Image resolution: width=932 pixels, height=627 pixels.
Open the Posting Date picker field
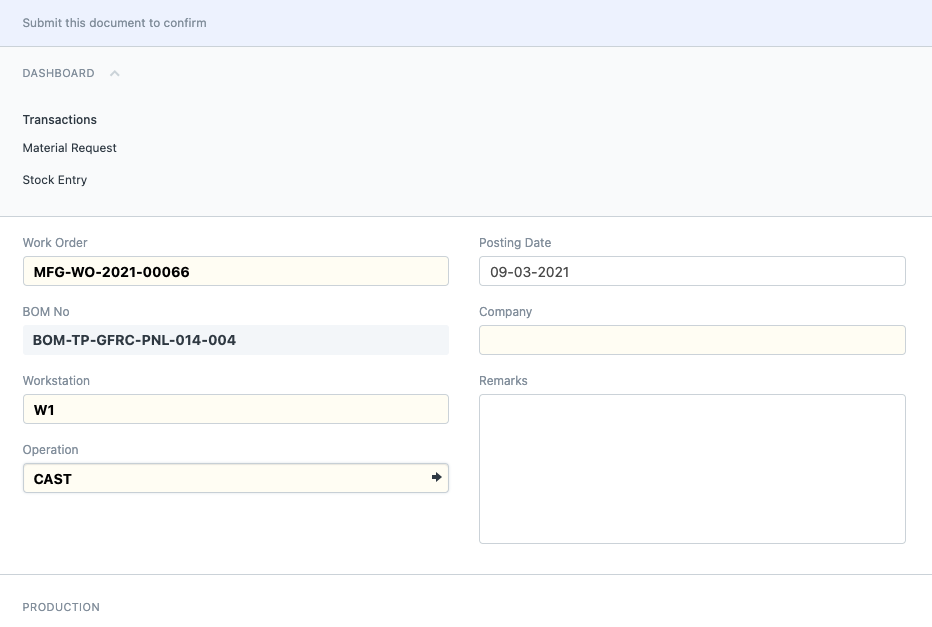pos(692,272)
